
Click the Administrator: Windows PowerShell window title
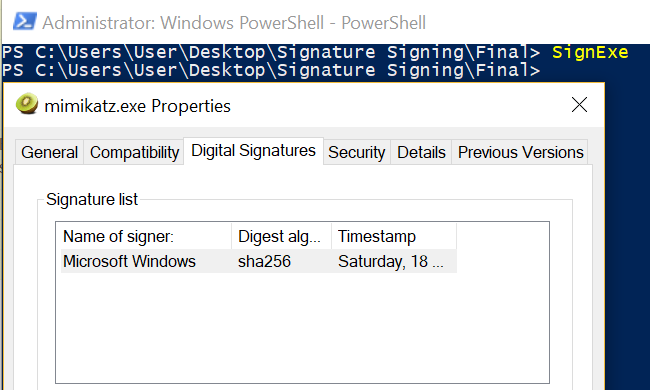click(234, 23)
